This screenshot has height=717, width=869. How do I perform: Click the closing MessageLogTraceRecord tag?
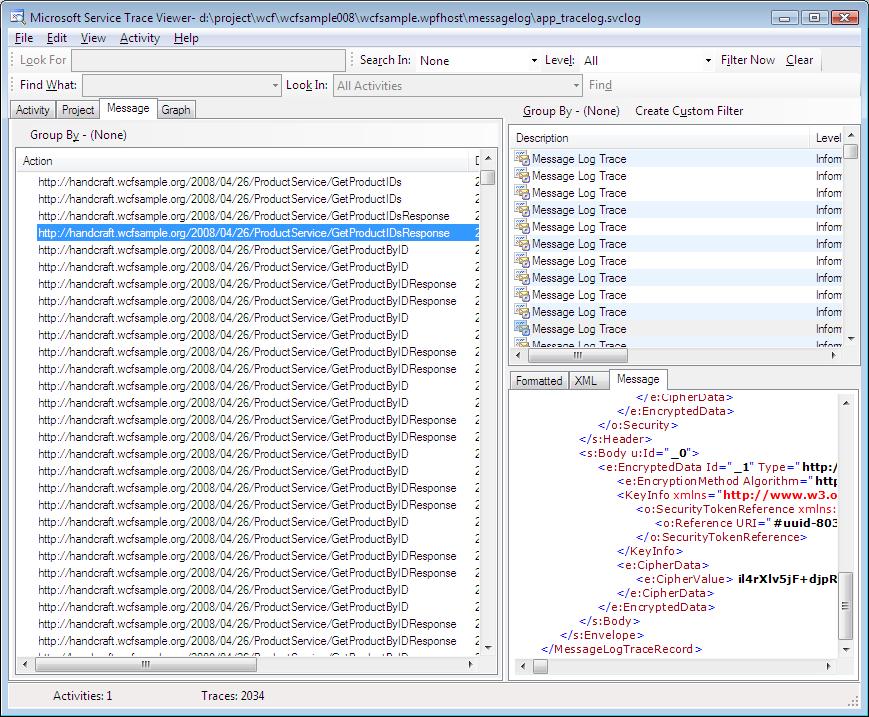[x=621, y=649]
